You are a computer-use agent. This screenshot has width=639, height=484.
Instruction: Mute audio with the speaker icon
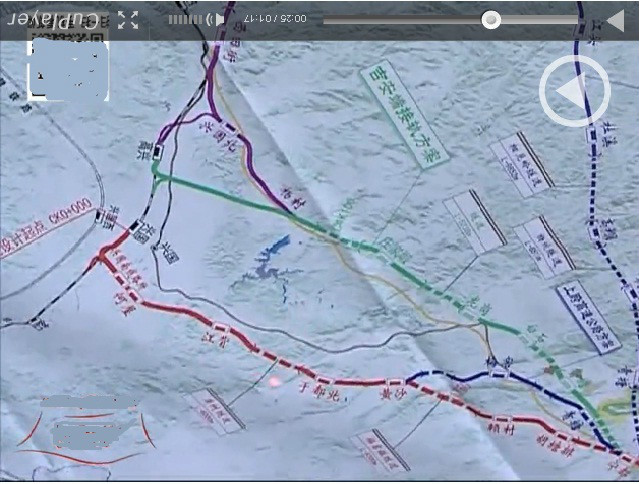click(x=216, y=19)
